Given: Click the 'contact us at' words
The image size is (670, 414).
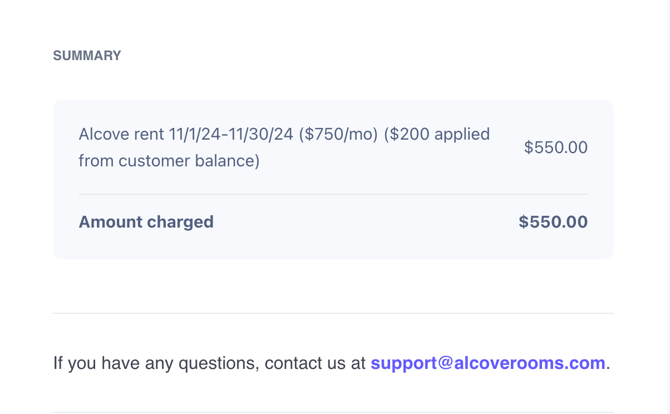Looking at the screenshot, I should click(x=315, y=363).
